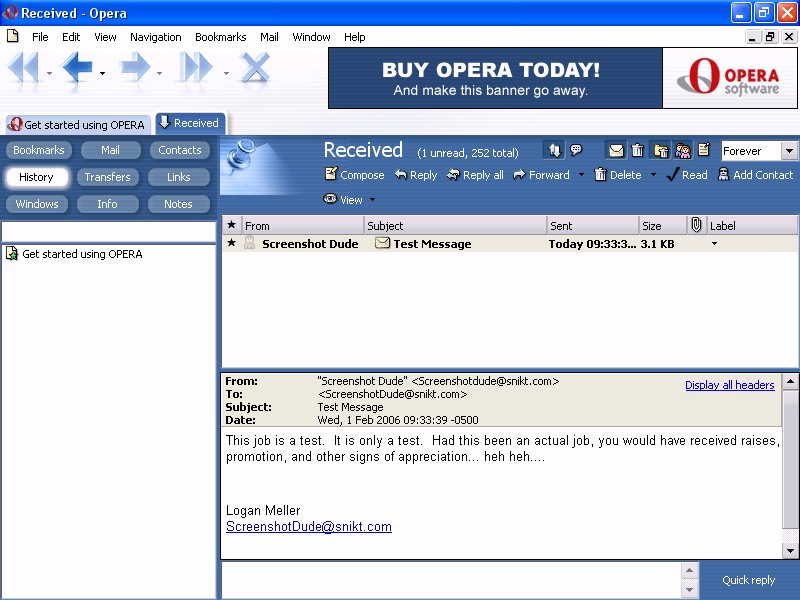Viewport: 800px width, 600px height.
Task: Open dropdown next to fast forward button
Action: (226, 73)
